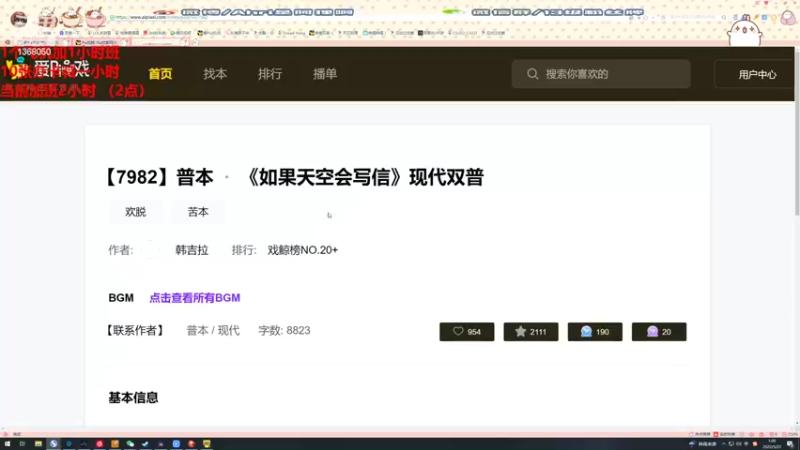Image resolution: width=800 pixels, height=450 pixels.
Task: Click the weather icon in taskbar
Action: [692, 444]
